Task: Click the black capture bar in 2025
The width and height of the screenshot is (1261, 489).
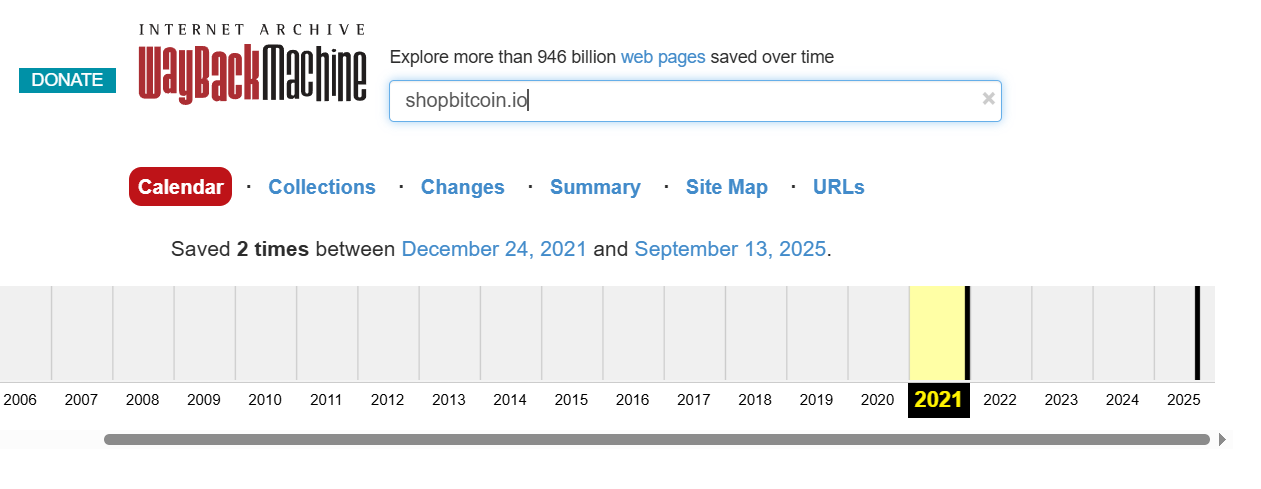Action: tap(1196, 333)
